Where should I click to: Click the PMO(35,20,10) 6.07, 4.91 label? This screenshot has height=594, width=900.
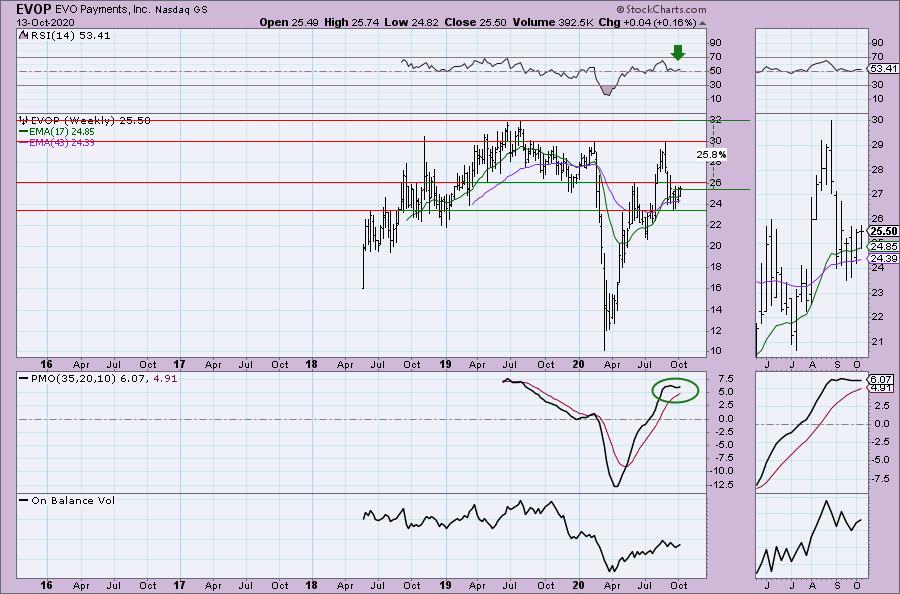104,379
